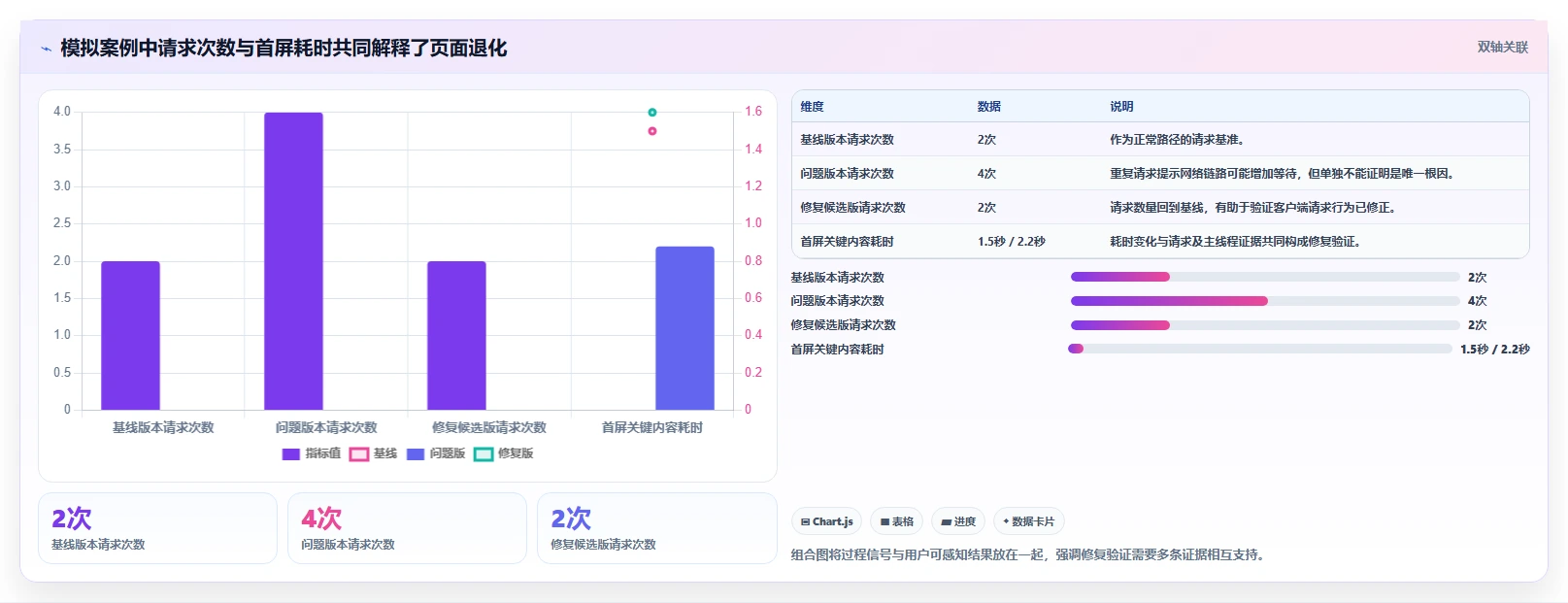Click the 说明 column header
This screenshot has height=603, width=1568.
tap(1121, 107)
